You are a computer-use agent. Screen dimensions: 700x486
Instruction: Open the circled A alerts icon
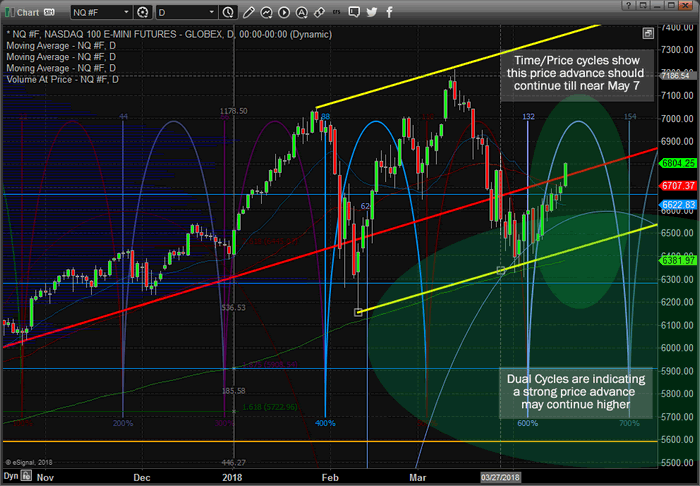[x=302, y=12]
